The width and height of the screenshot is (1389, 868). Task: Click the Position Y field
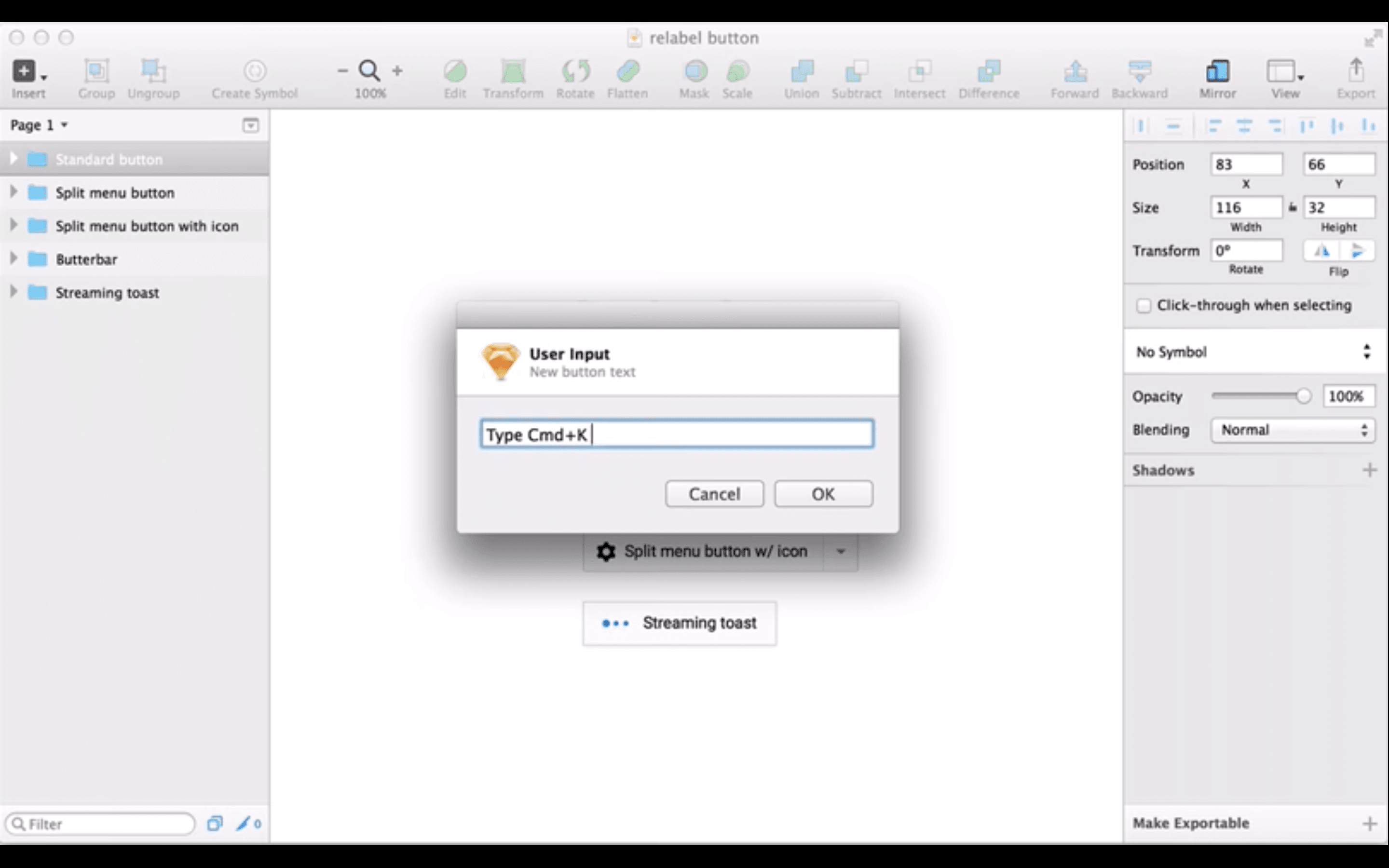coord(1339,164)
